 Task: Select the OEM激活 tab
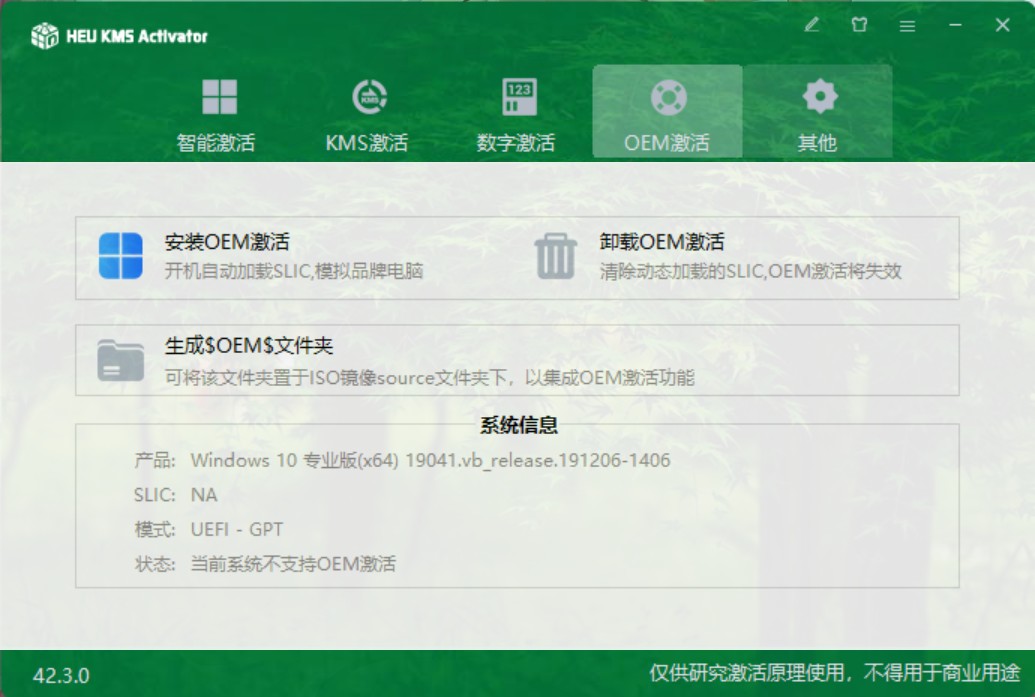point(667,112)
